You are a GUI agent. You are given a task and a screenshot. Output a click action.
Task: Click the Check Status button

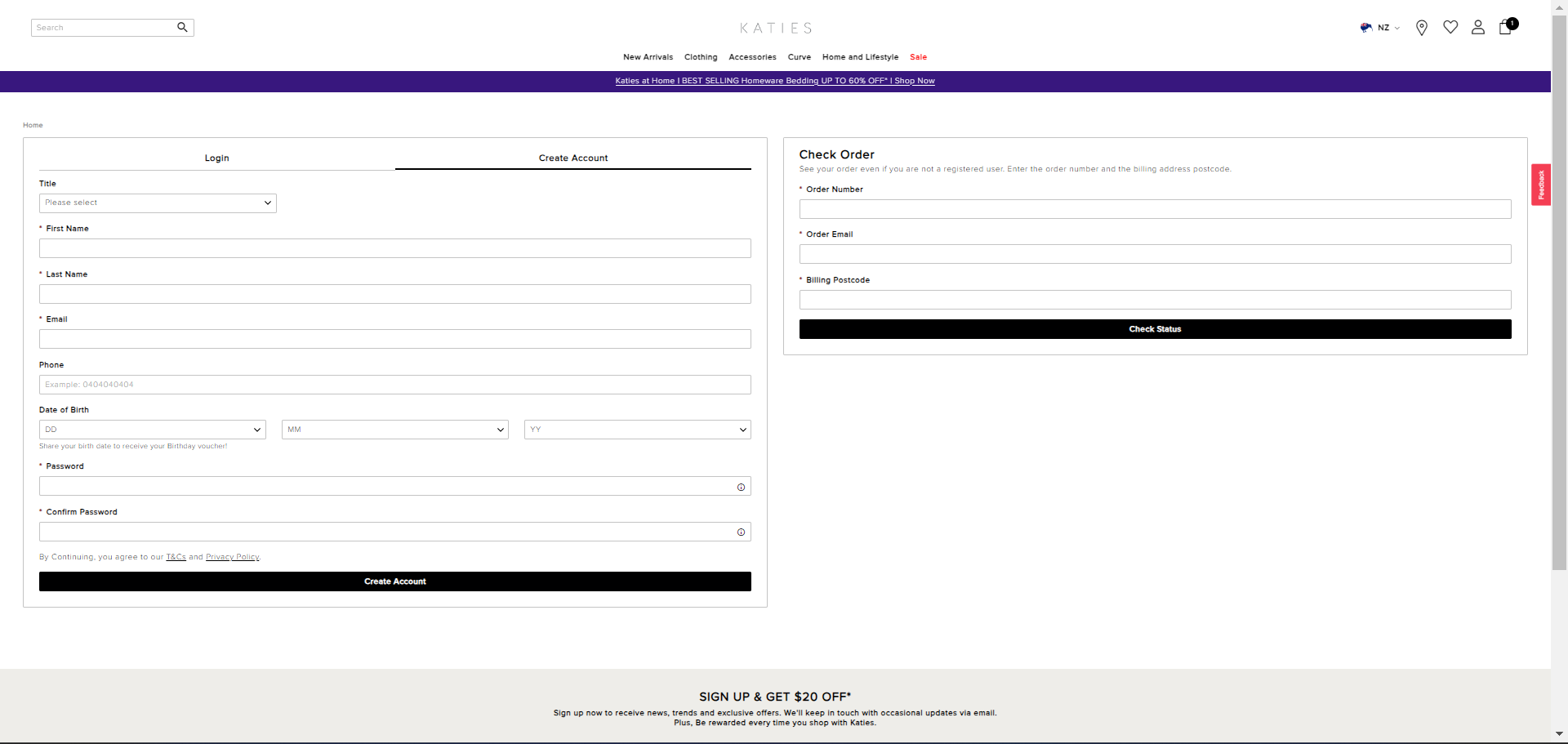pos(1154,328)
